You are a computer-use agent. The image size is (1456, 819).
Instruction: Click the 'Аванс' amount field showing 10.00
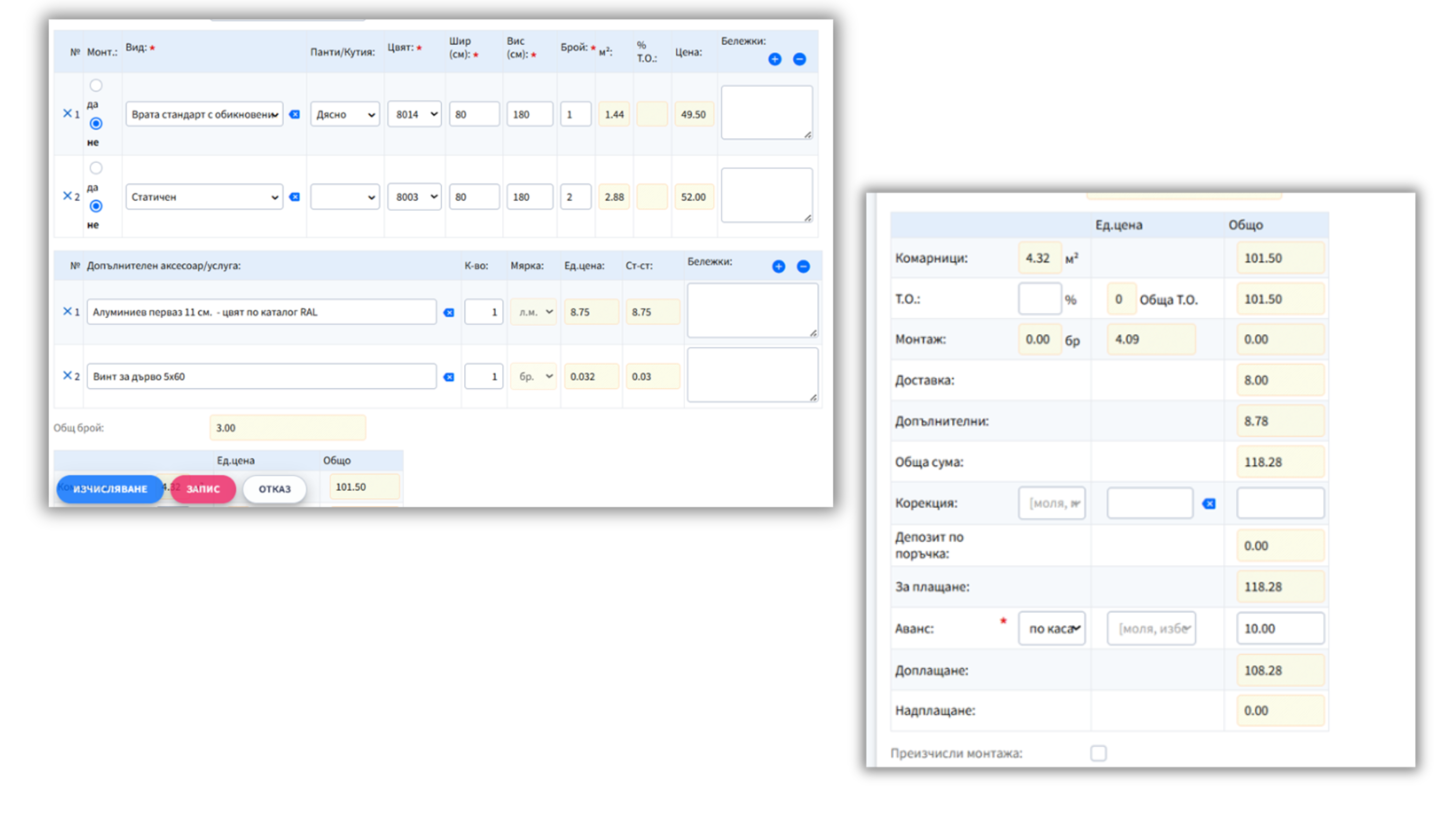click(x=1280, y=629)
